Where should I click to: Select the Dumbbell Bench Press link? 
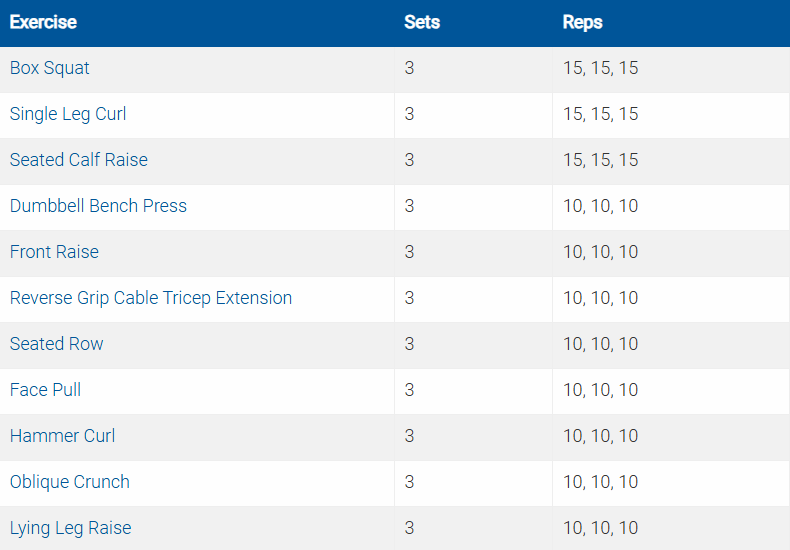(98, 206)
